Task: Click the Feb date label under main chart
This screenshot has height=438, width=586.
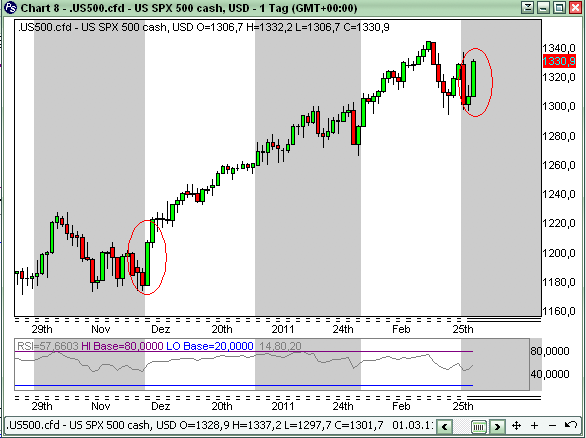Action: click(401, 329)
